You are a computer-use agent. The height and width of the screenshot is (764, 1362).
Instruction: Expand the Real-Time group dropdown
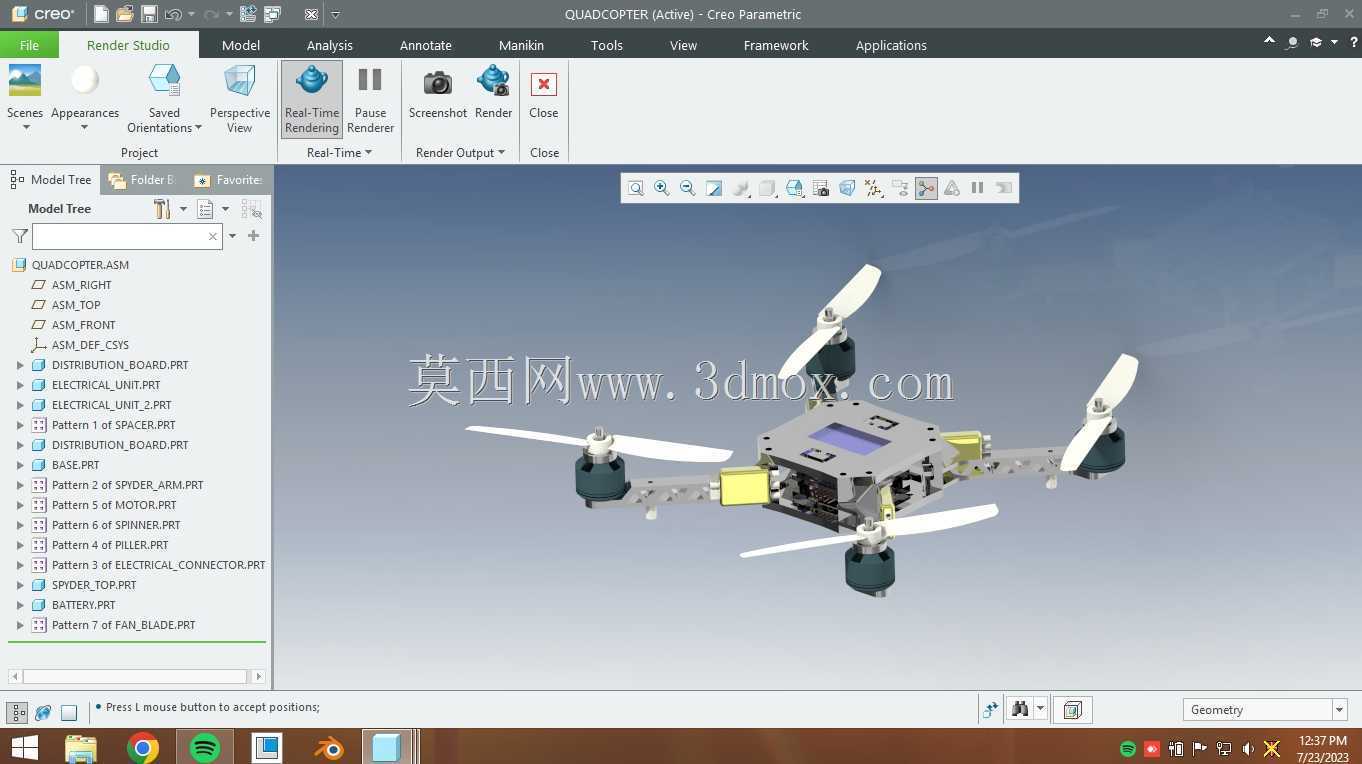[x=339, y=153]
